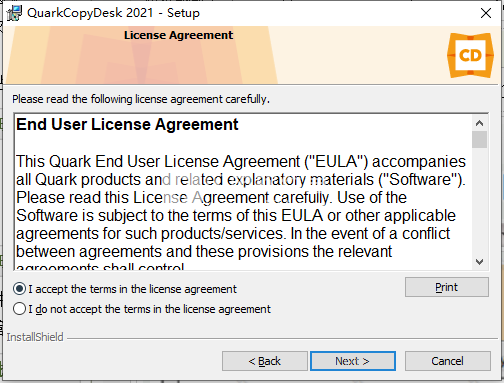Screen dimensions: 504x383
Task: Click the orange CD QuarkCopyDesk logo
Action: tap(470, 55)
